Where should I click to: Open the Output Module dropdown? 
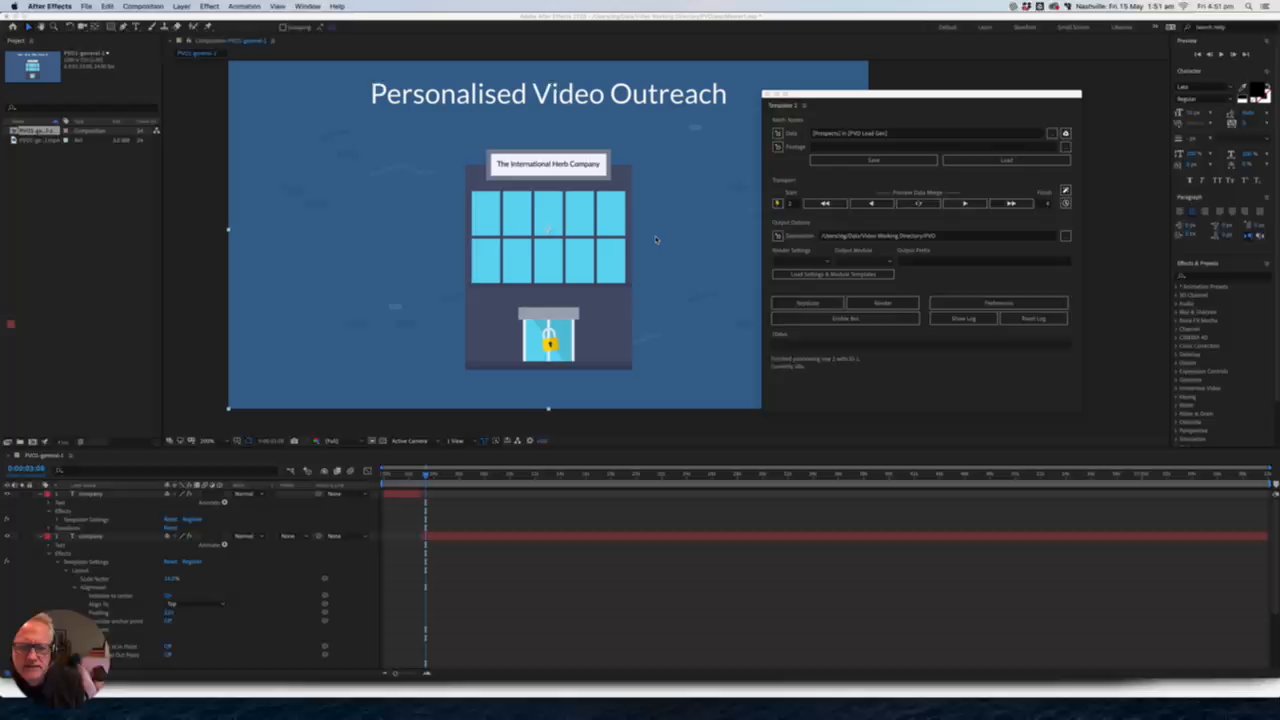pos(863,261)
